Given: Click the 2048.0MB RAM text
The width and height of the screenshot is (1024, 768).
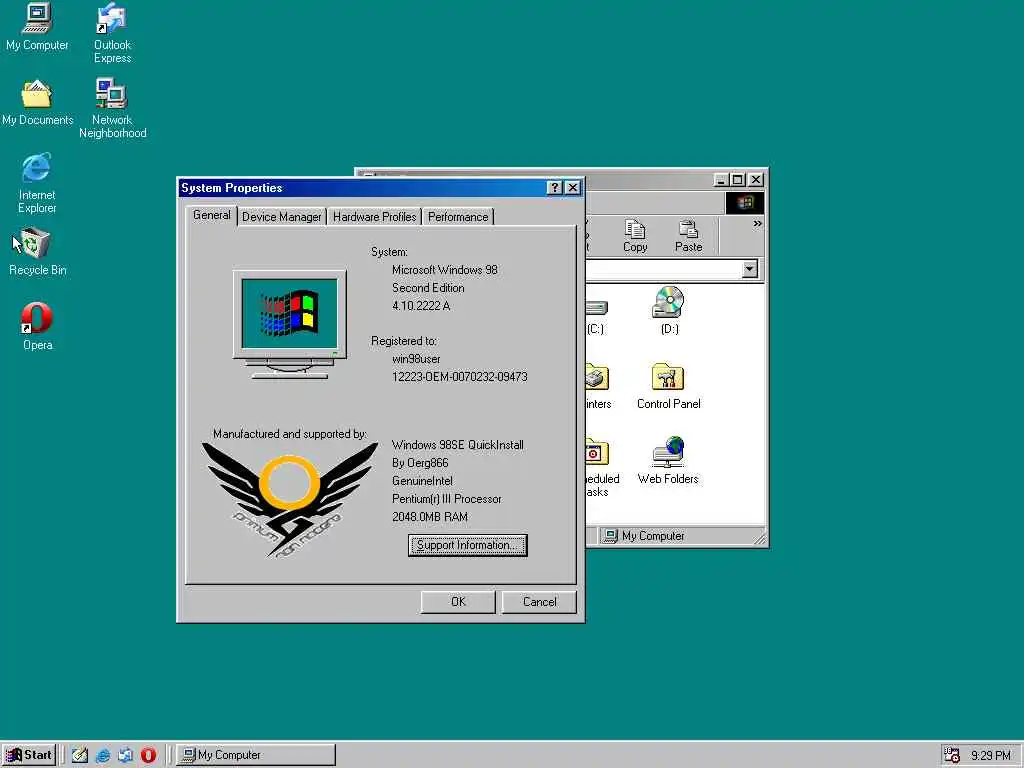Looking at the screenshot, I should [x=430, y=517].
